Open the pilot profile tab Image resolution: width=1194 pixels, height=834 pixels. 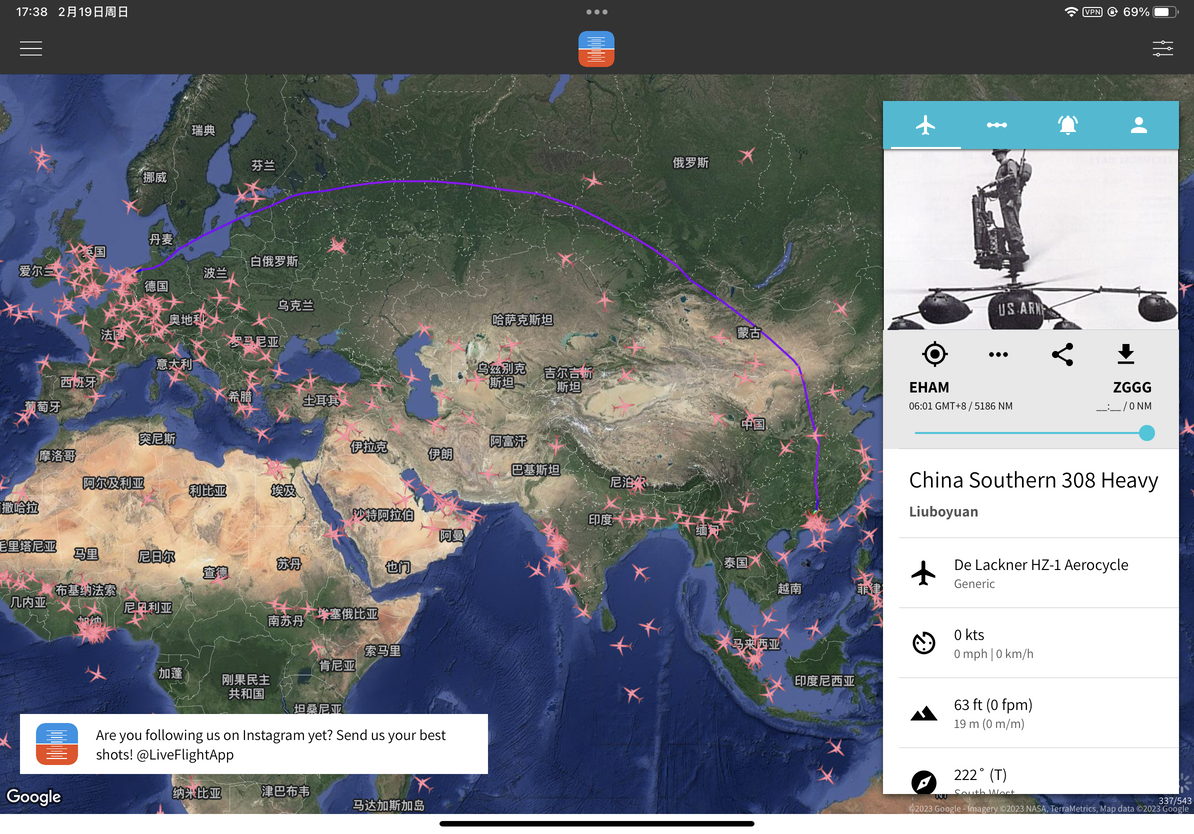pyautogui.click(x=1138, y=125)
